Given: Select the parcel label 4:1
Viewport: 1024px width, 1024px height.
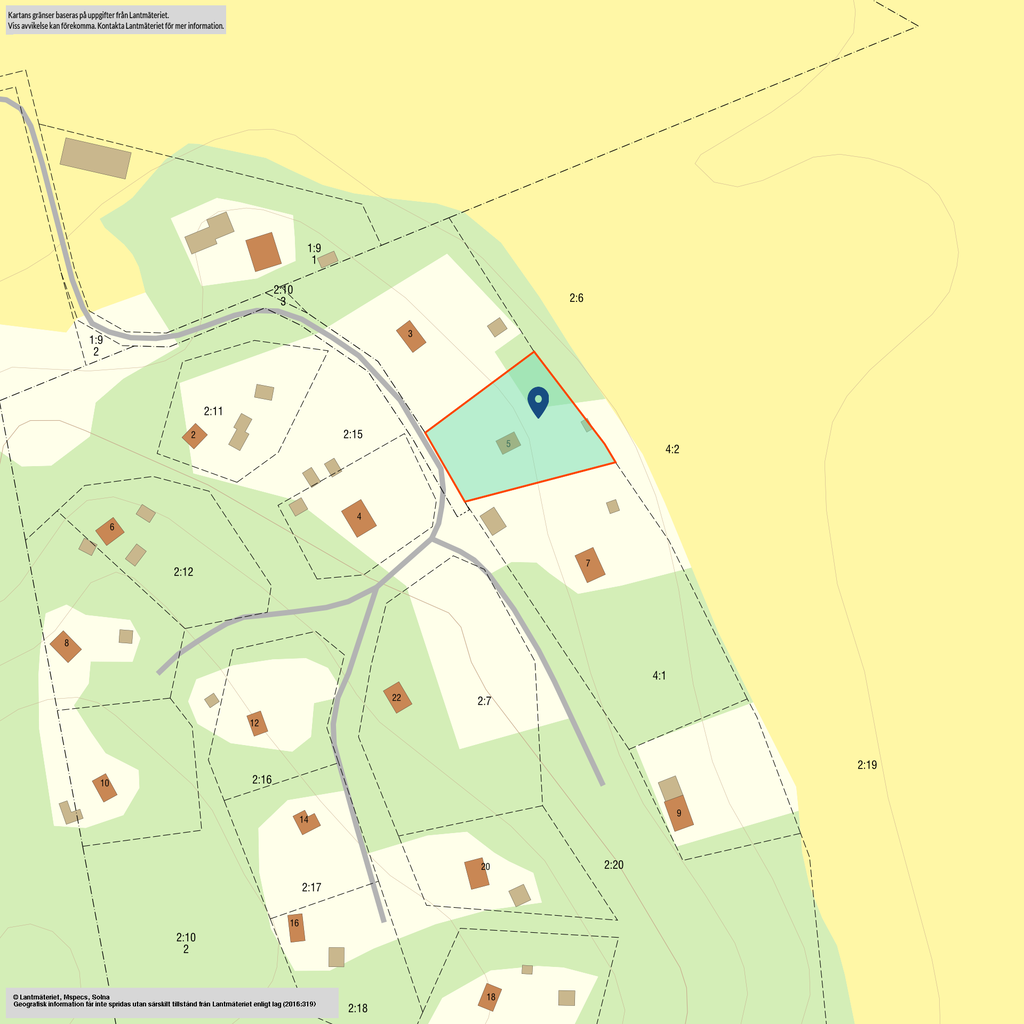Looking at the screenshot, I should [x=659, y=676].
